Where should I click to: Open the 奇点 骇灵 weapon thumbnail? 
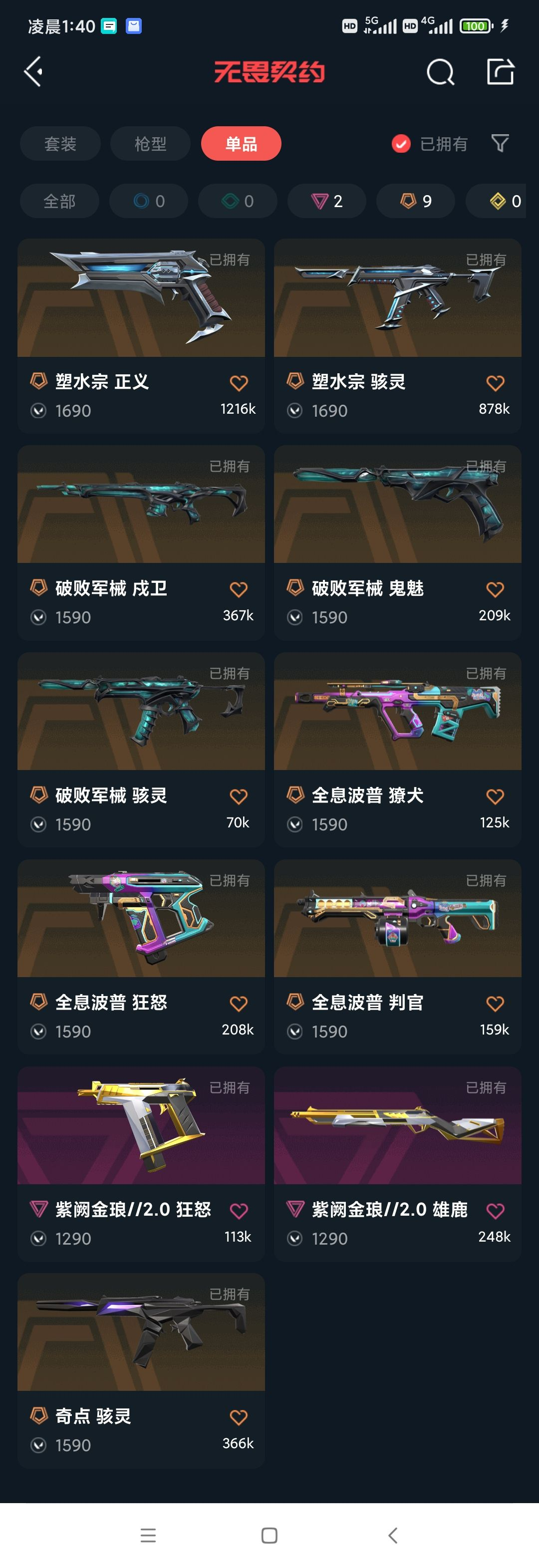pos(141,1332)
